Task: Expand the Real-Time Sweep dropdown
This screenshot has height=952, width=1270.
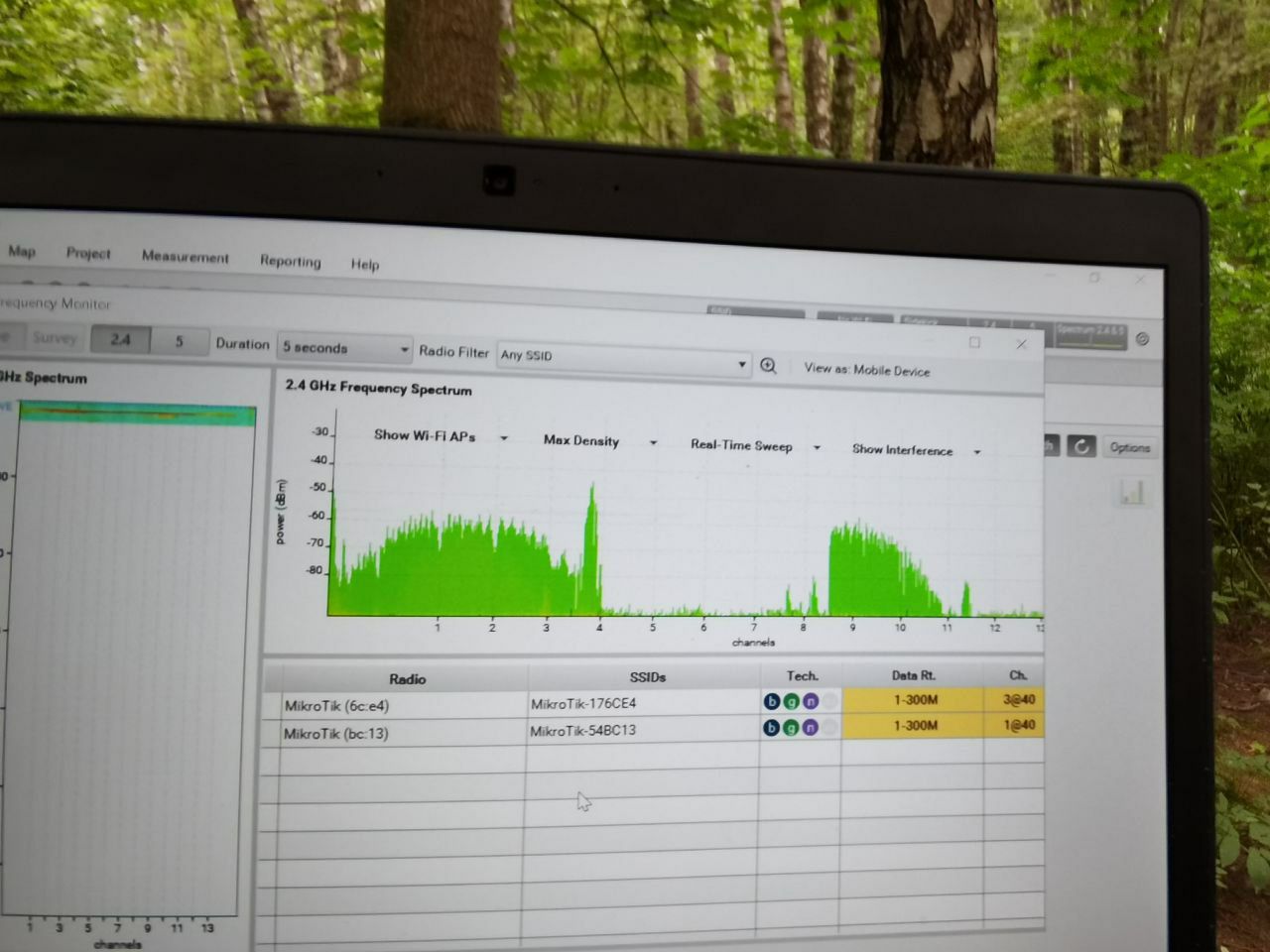Action: [x=755, y=446]
